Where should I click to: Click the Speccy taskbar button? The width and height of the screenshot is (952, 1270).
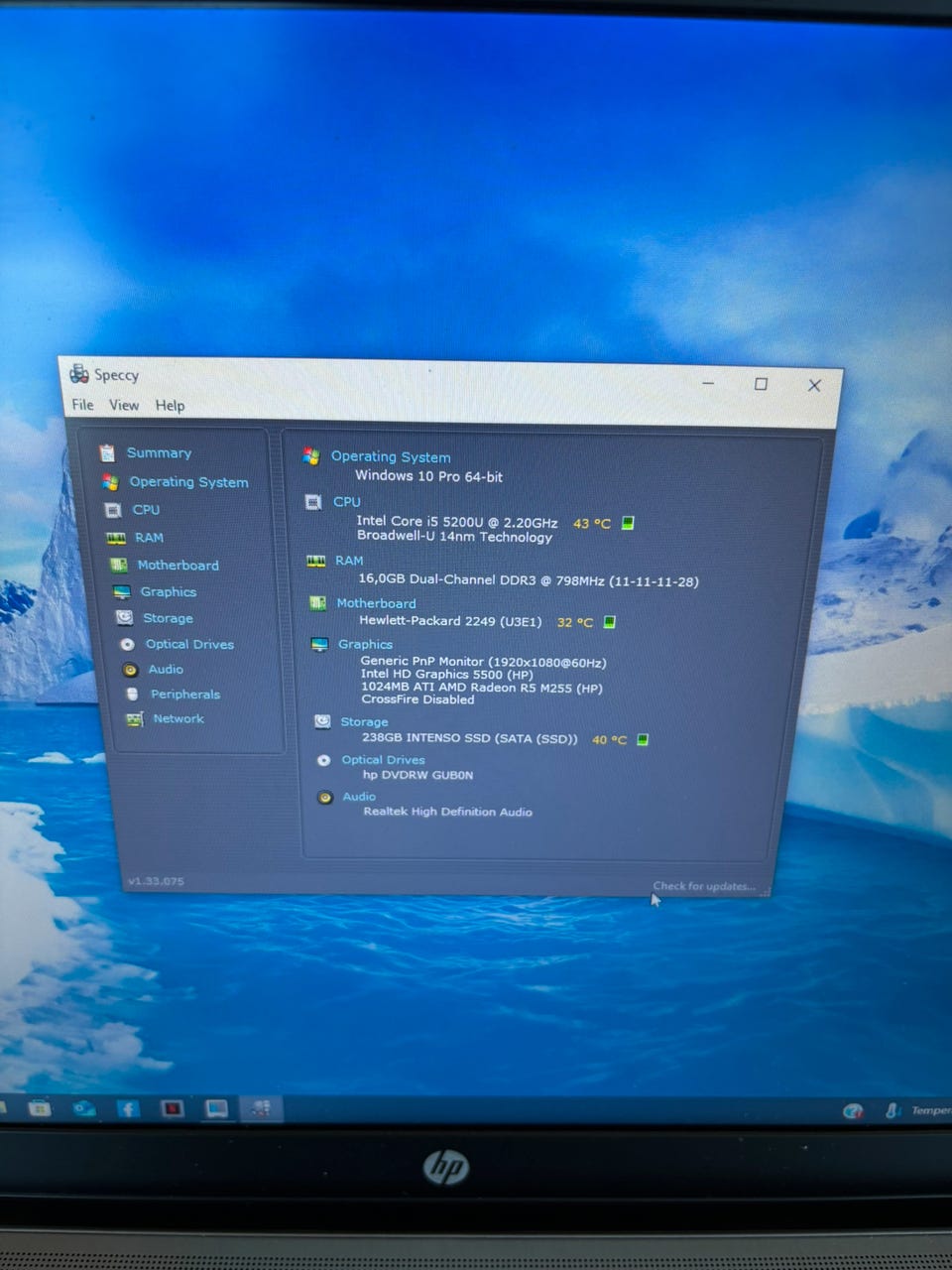coord(261,1108)
